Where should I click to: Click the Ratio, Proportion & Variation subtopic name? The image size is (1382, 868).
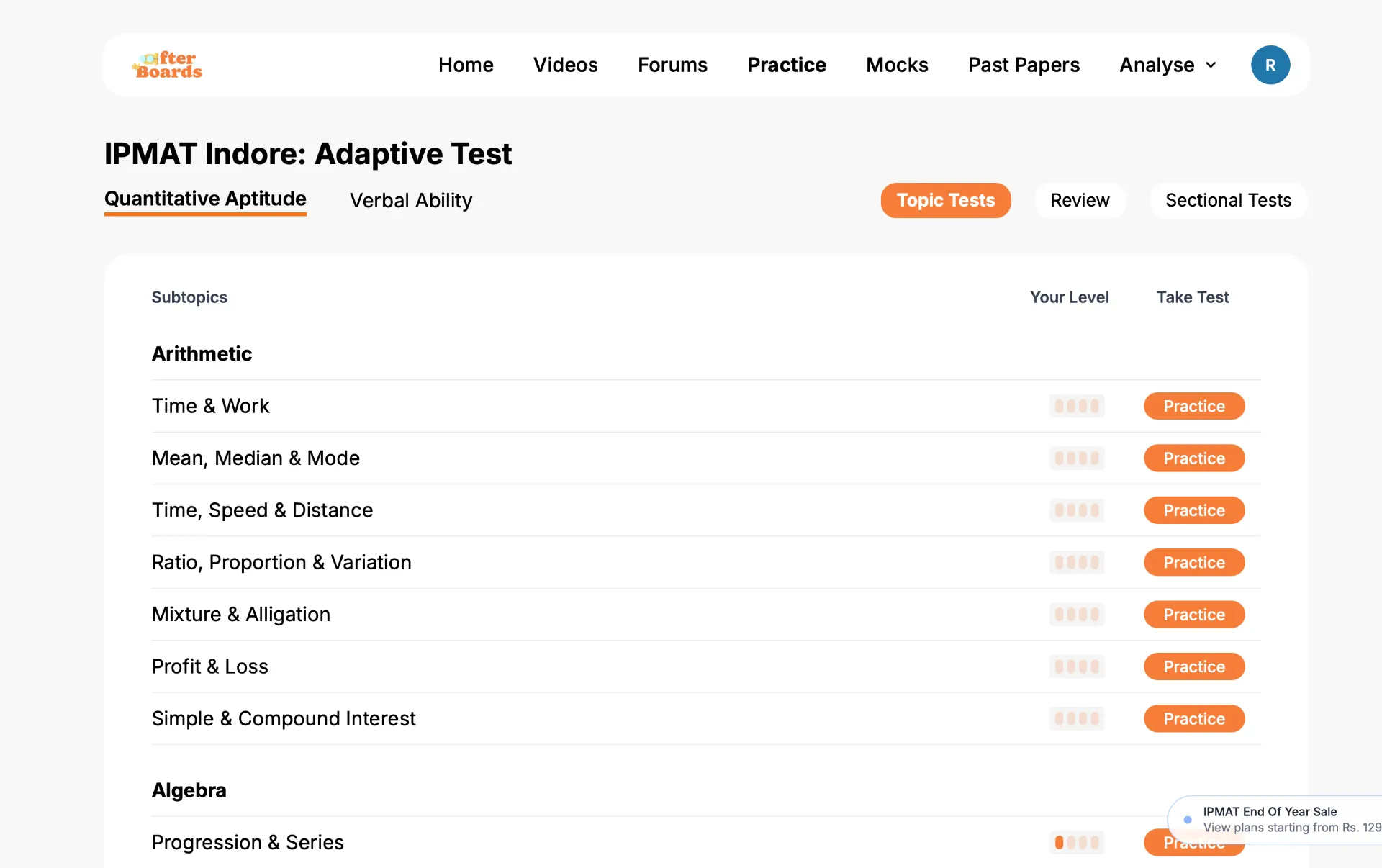281,562
